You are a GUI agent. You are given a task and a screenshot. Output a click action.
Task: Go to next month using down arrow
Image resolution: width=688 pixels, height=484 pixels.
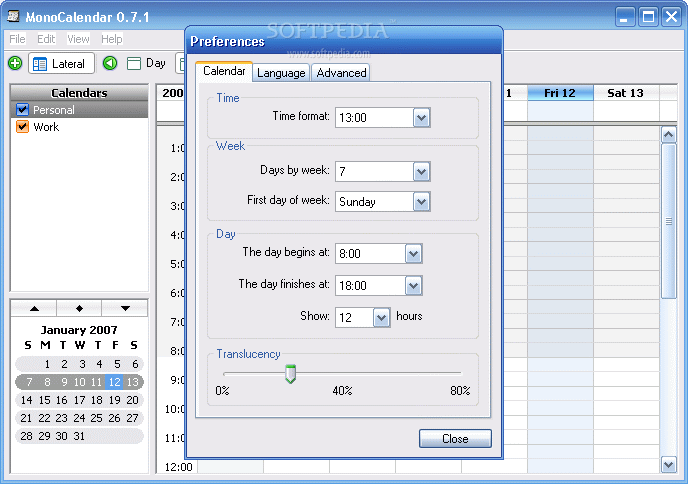[125, 308]
